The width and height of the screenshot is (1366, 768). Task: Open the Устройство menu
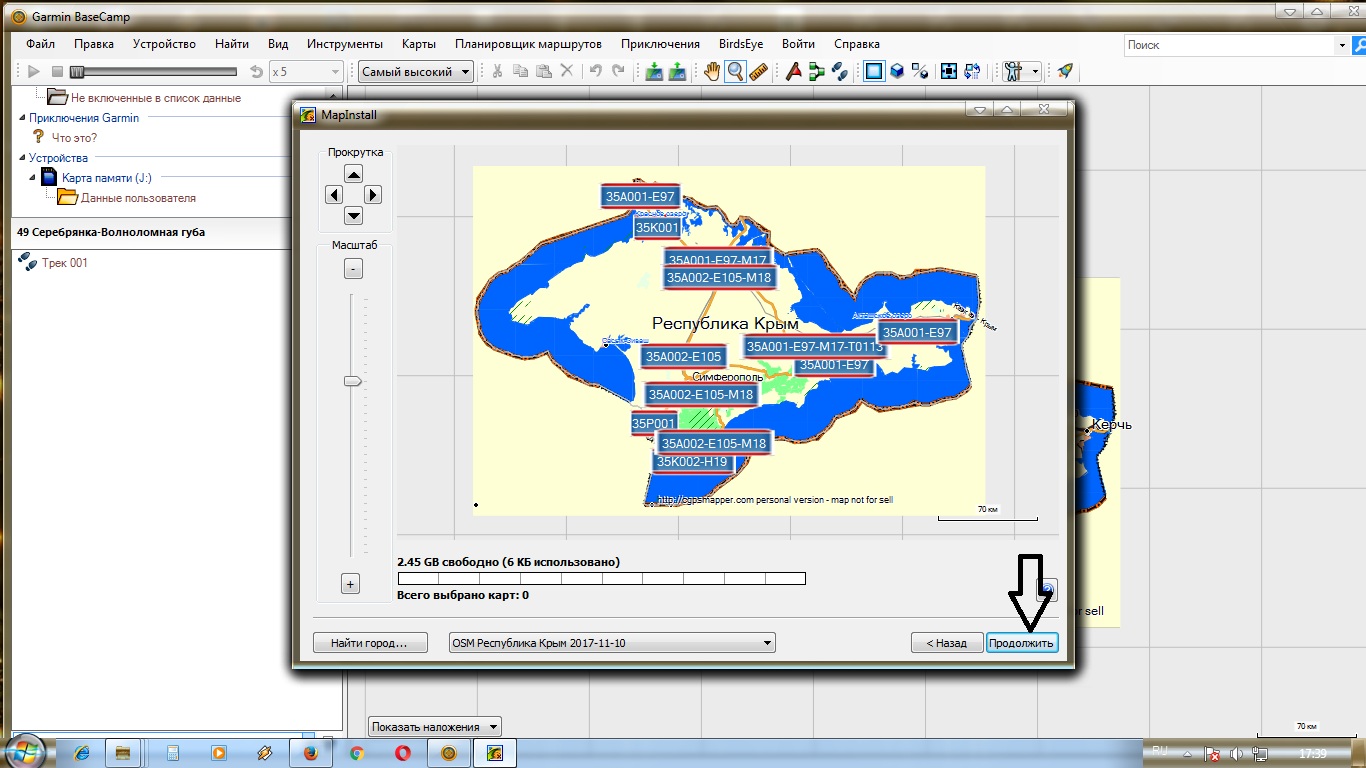(164, 44)
